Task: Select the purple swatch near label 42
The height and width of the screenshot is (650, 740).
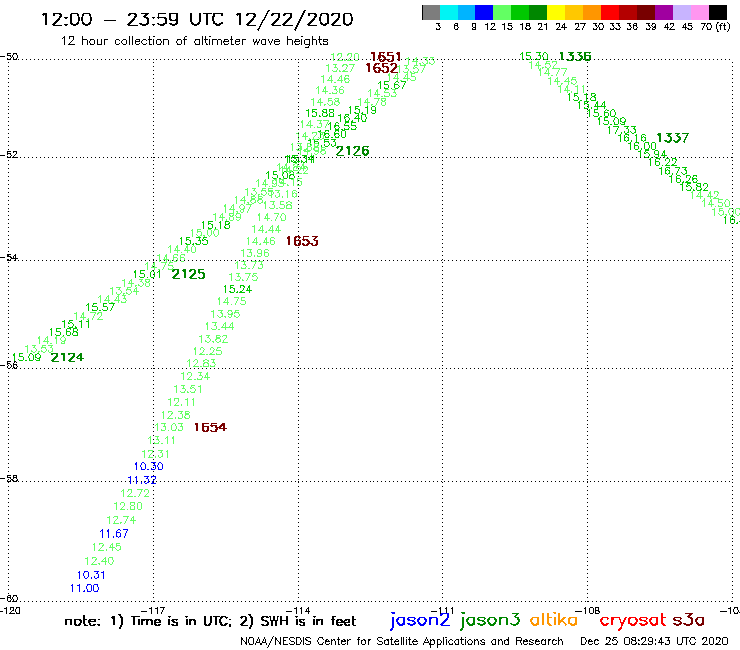Action: [664, 12]
